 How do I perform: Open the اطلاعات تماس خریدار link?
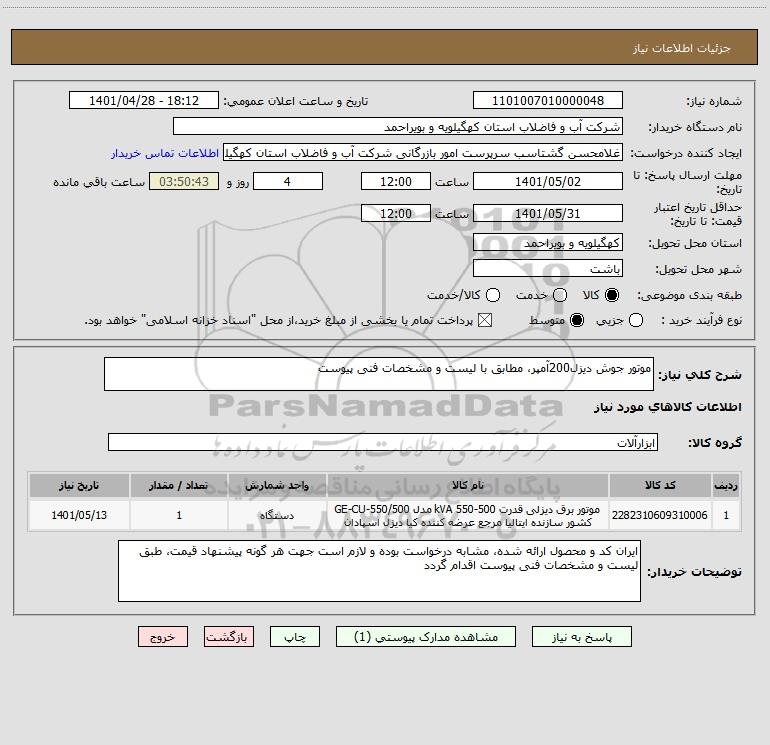tap(165, 153)
